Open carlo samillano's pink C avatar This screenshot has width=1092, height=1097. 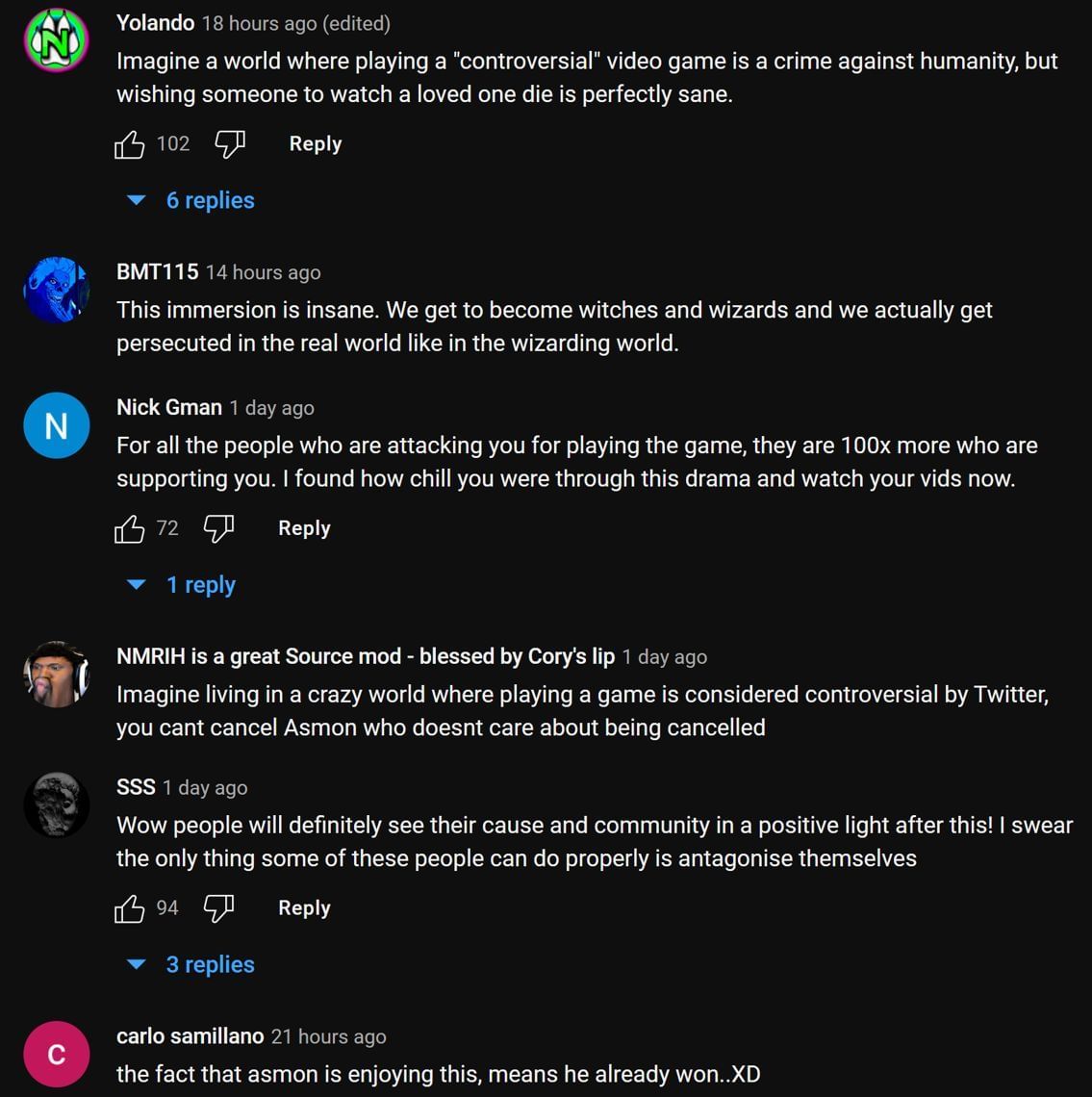57,1054
